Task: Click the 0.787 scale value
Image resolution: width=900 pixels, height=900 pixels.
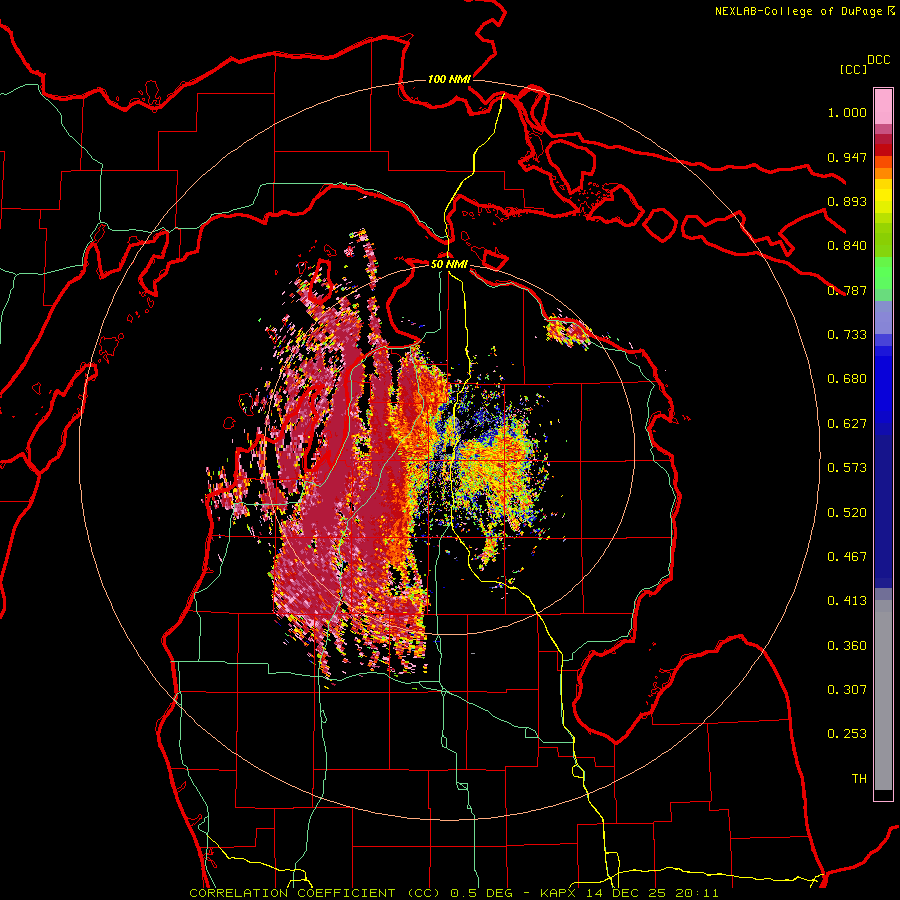Action: point(847,290)
